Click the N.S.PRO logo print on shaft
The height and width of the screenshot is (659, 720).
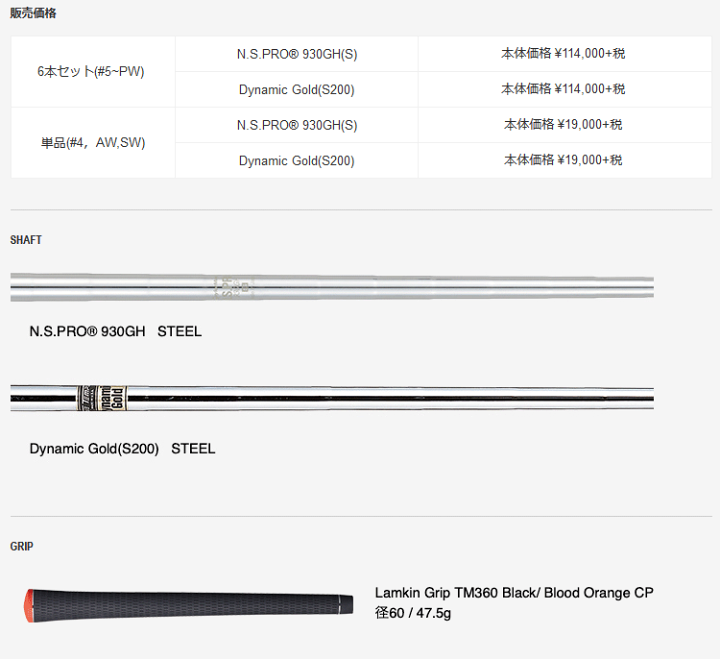pyautogui.click(x=232, y=287)
